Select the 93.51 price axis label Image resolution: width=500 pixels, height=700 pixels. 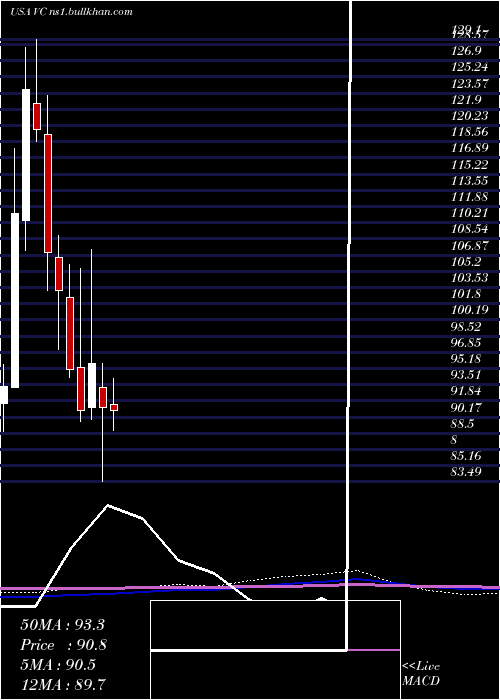pyautogui.click(x=467, y=375)
